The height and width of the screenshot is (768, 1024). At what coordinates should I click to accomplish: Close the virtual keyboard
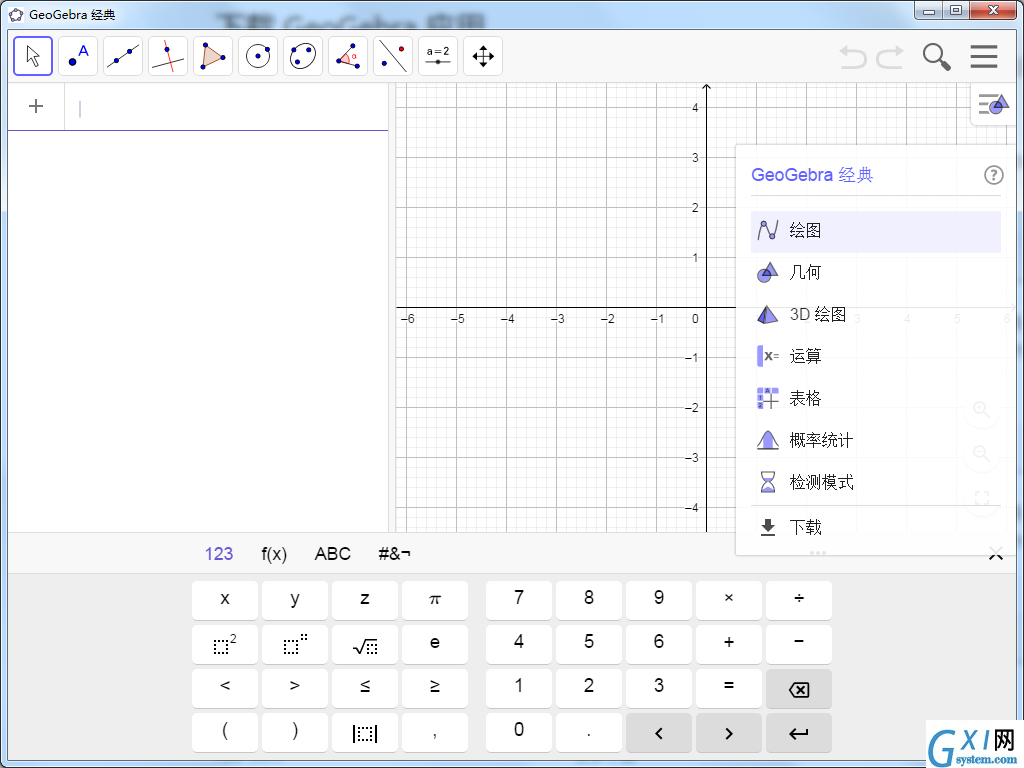996,554
